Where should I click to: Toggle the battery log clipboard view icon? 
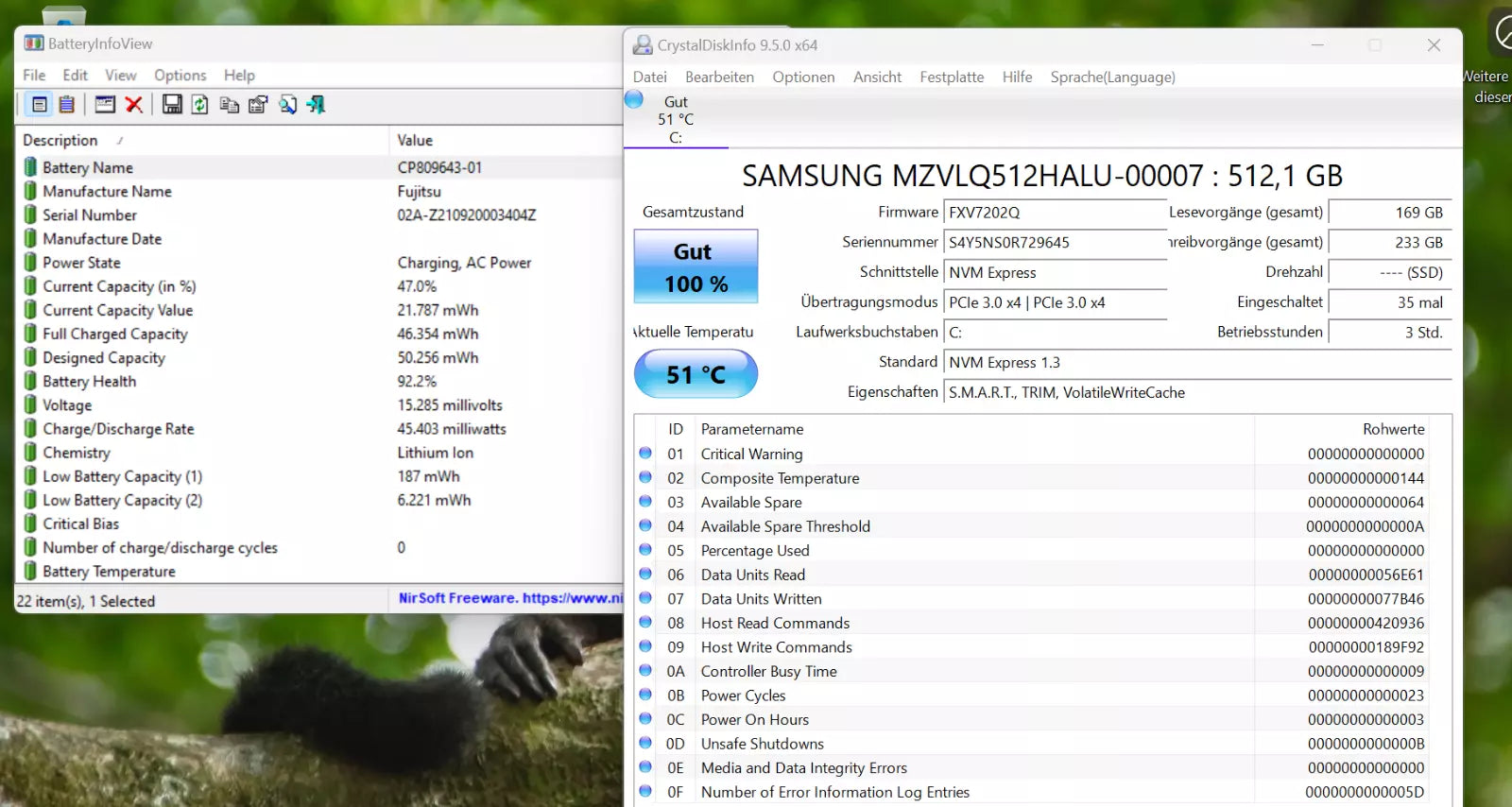pyautogui.click(x=67, y=105)
